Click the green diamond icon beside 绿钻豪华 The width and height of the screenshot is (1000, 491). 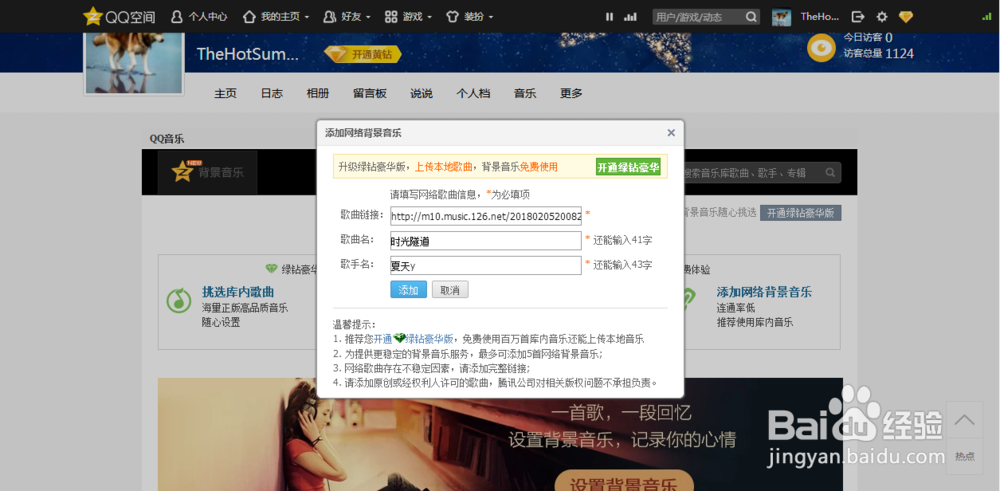click(x=272, y=269)
